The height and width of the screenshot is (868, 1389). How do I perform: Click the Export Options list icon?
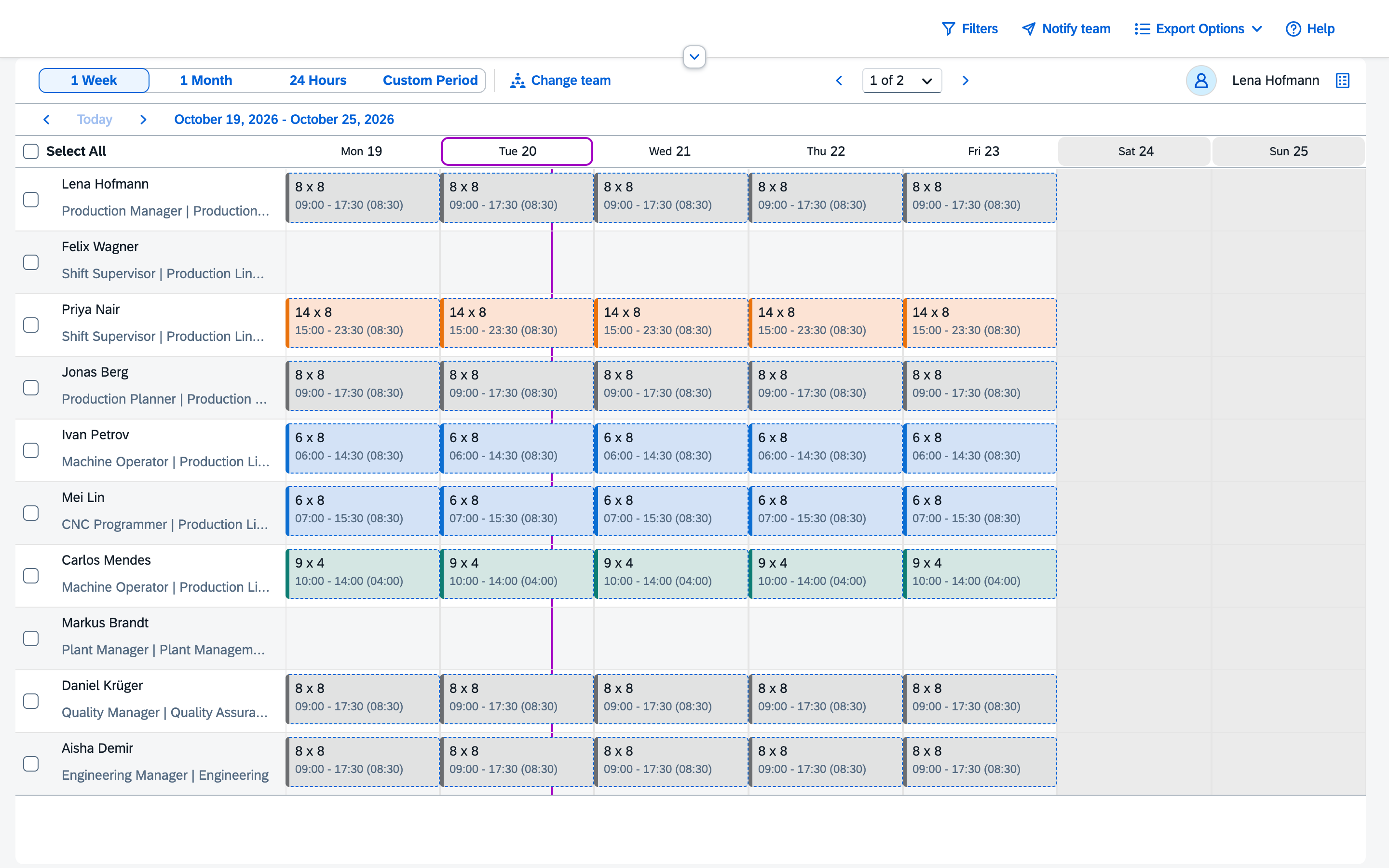[1142, 29]
